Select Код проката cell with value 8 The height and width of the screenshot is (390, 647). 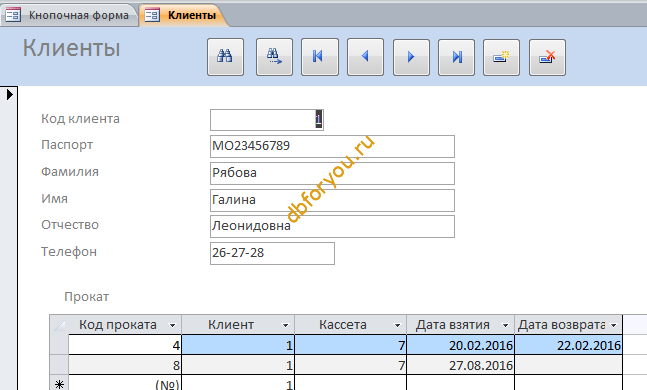125,365
